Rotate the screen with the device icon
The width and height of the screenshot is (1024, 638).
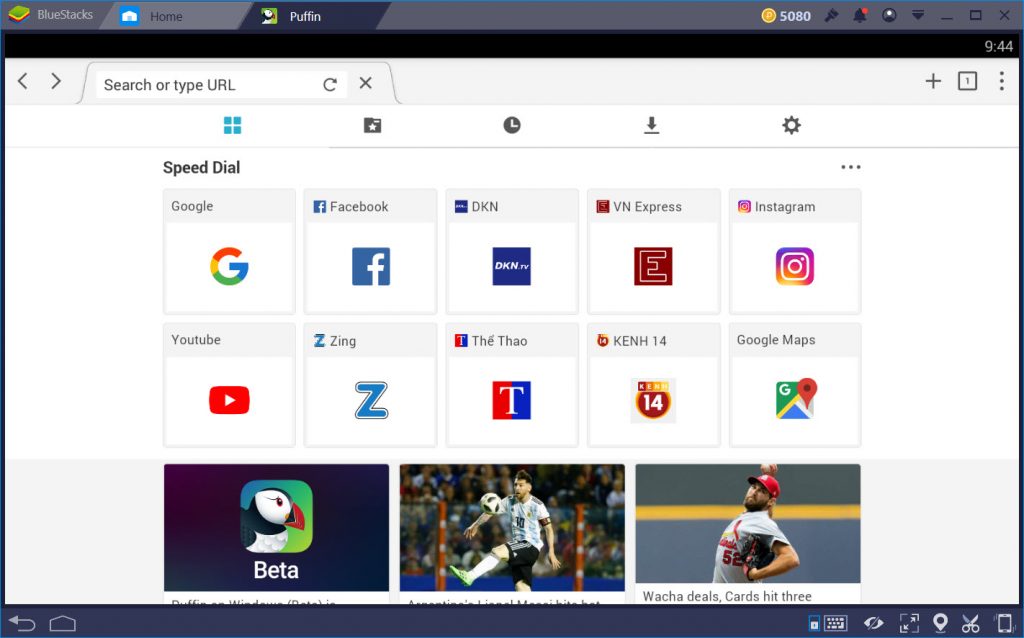(1004, 623)
